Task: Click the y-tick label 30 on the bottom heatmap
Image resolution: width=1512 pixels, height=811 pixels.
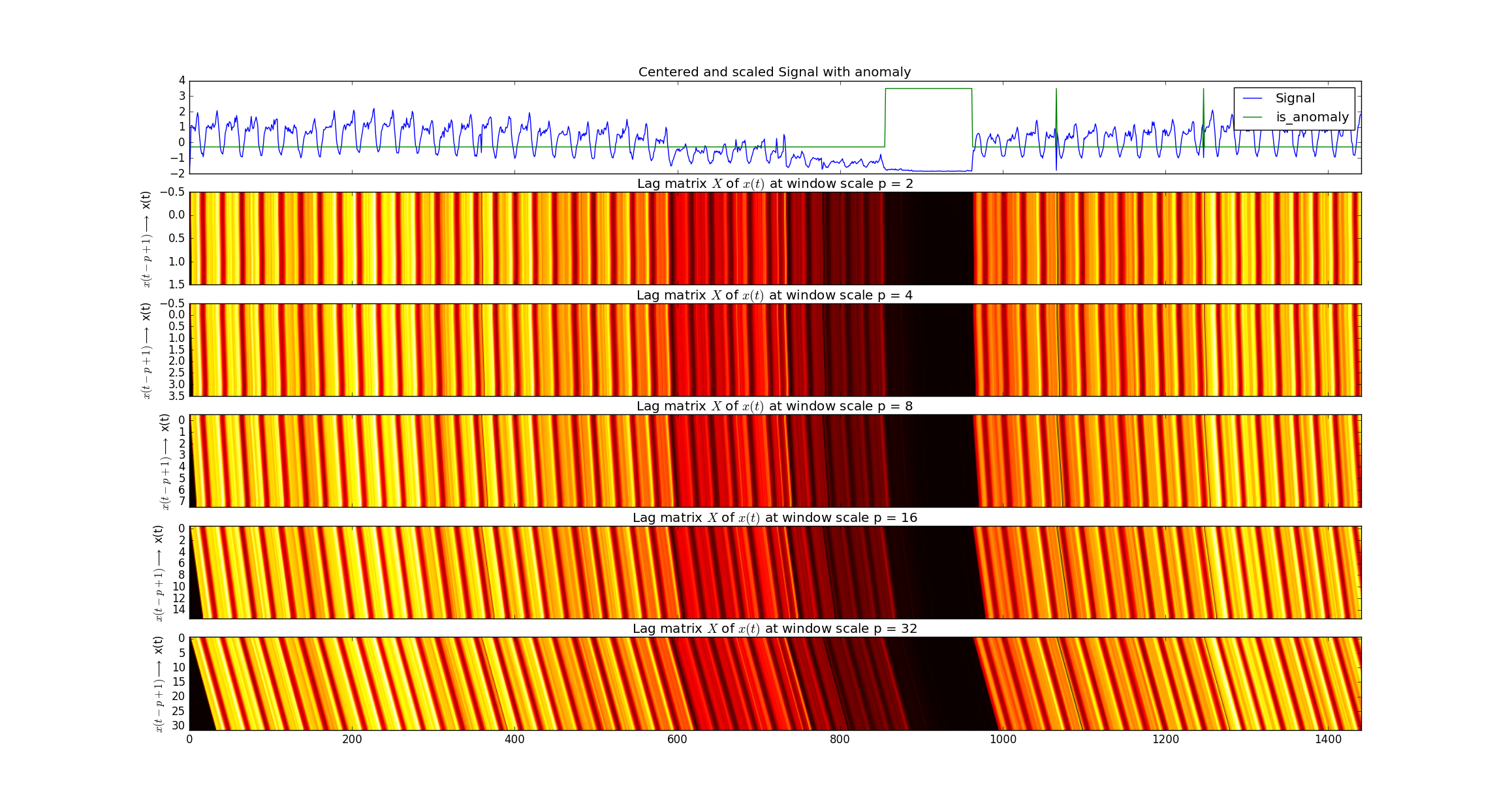Action: (x=178, y=726)
